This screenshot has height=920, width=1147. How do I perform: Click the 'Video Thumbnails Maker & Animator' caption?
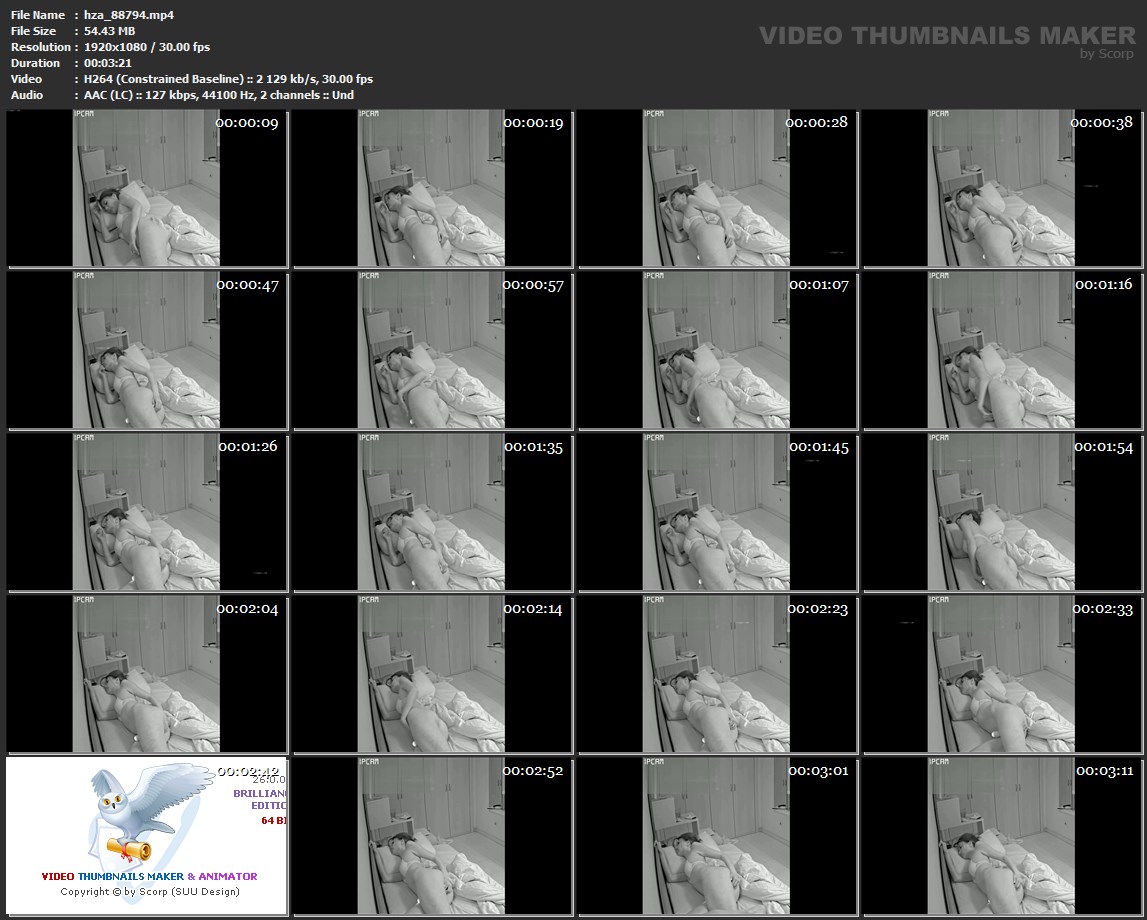pyautogui.click(x=149, y=876)
